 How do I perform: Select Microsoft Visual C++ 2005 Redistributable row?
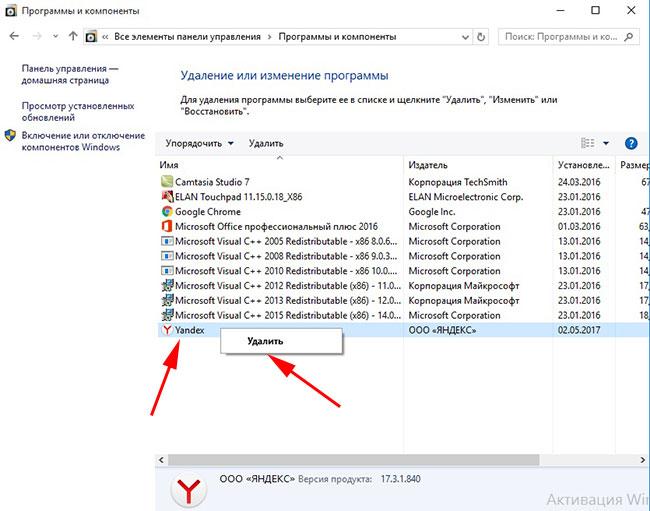coord(280,242)
